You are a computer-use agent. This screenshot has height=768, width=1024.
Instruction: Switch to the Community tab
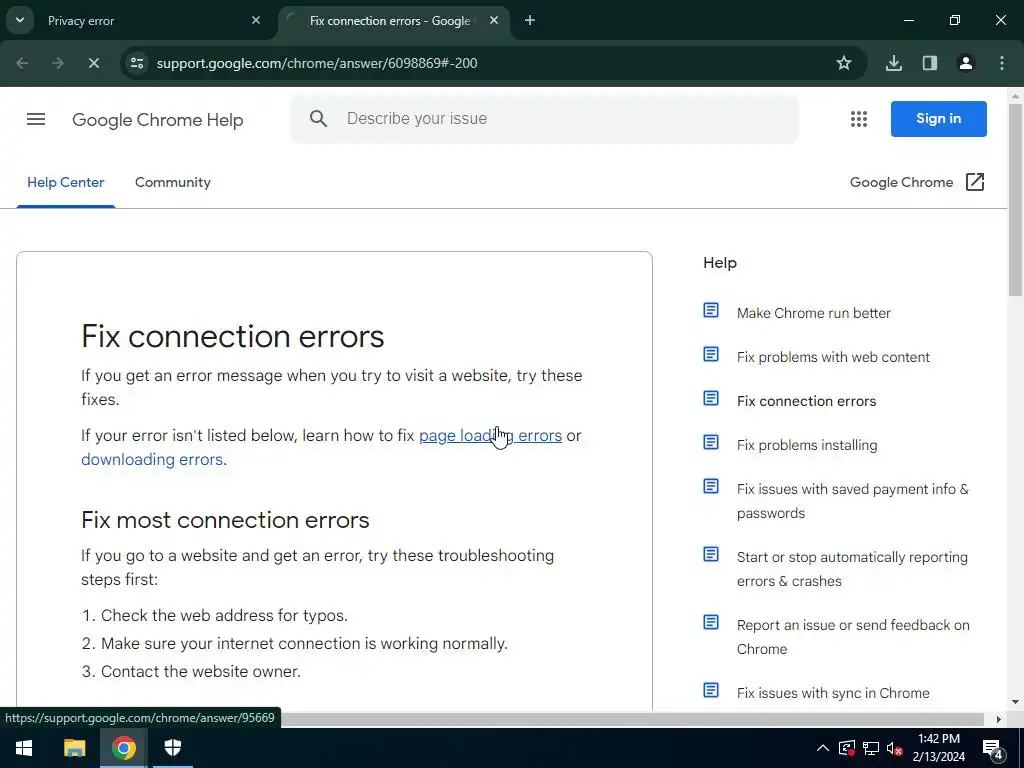(x=172, y=182)
